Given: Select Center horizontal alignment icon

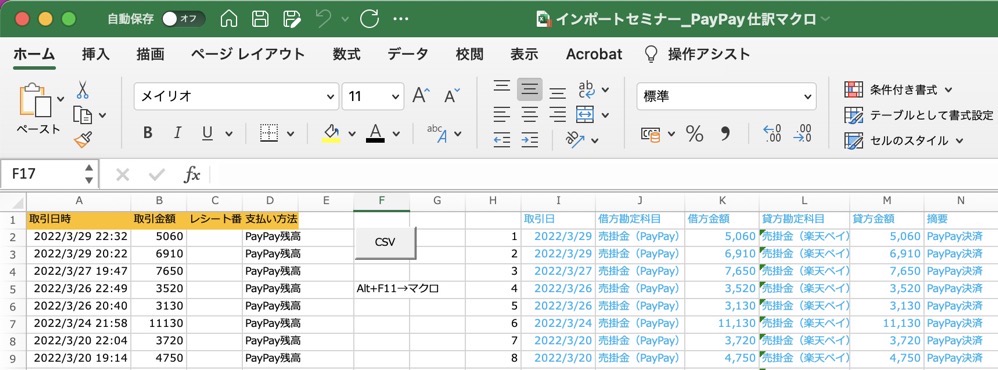Looking at the screenshot, I should click(x=530, y=115).
